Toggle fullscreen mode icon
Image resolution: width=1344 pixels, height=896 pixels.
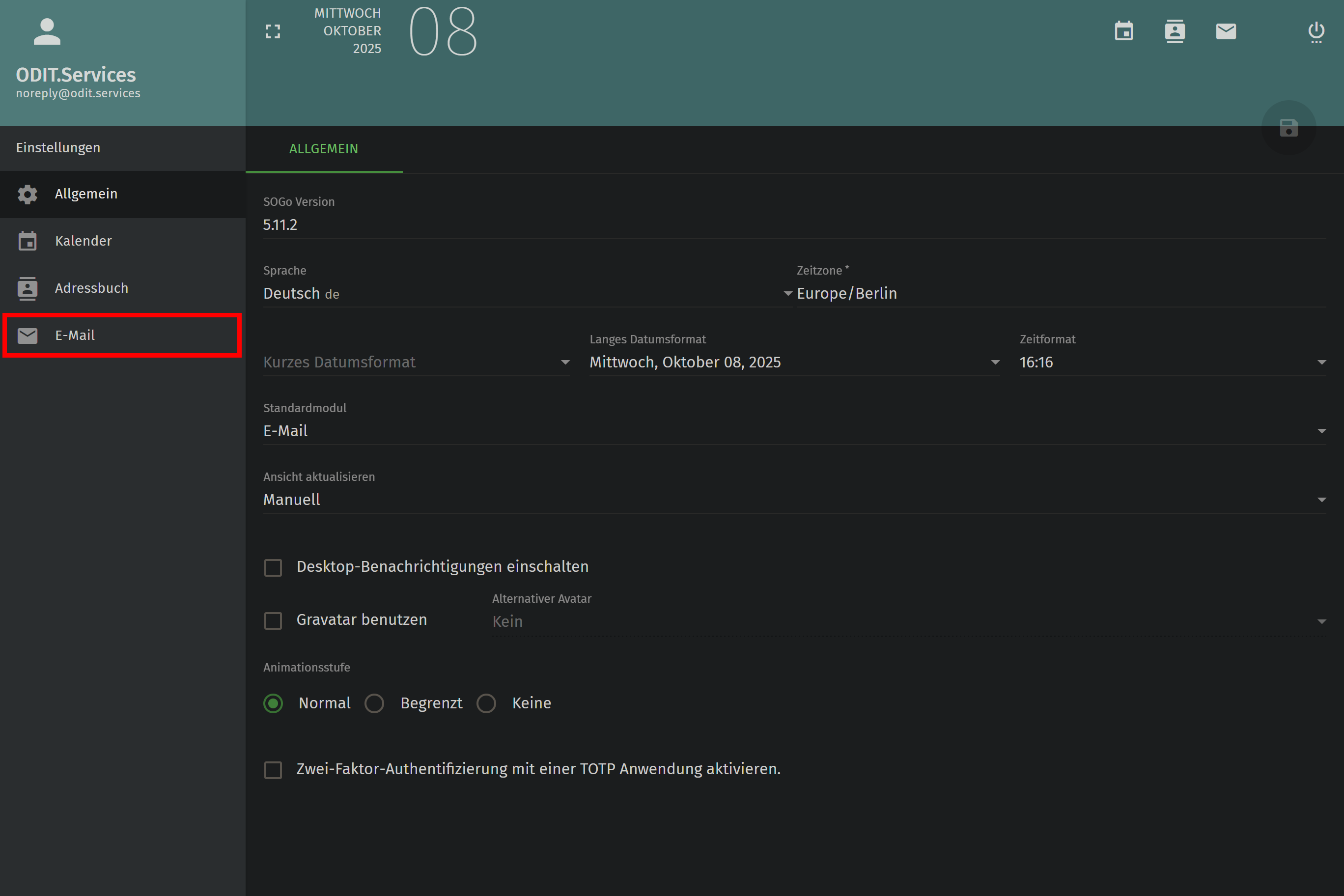point(273,31)
